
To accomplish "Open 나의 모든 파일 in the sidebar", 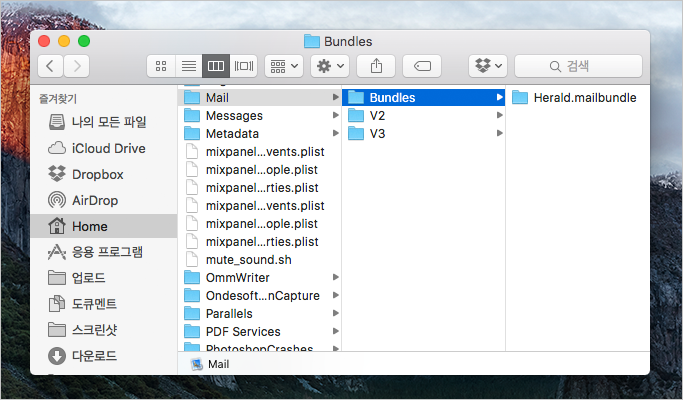I will tap(104, 122).
